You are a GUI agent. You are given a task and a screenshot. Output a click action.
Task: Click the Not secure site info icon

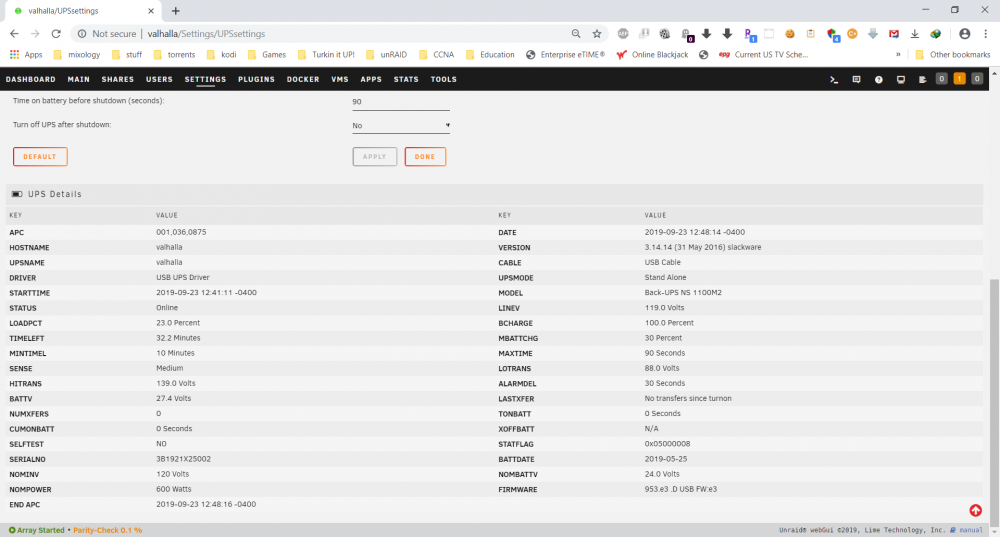[82, 34]
